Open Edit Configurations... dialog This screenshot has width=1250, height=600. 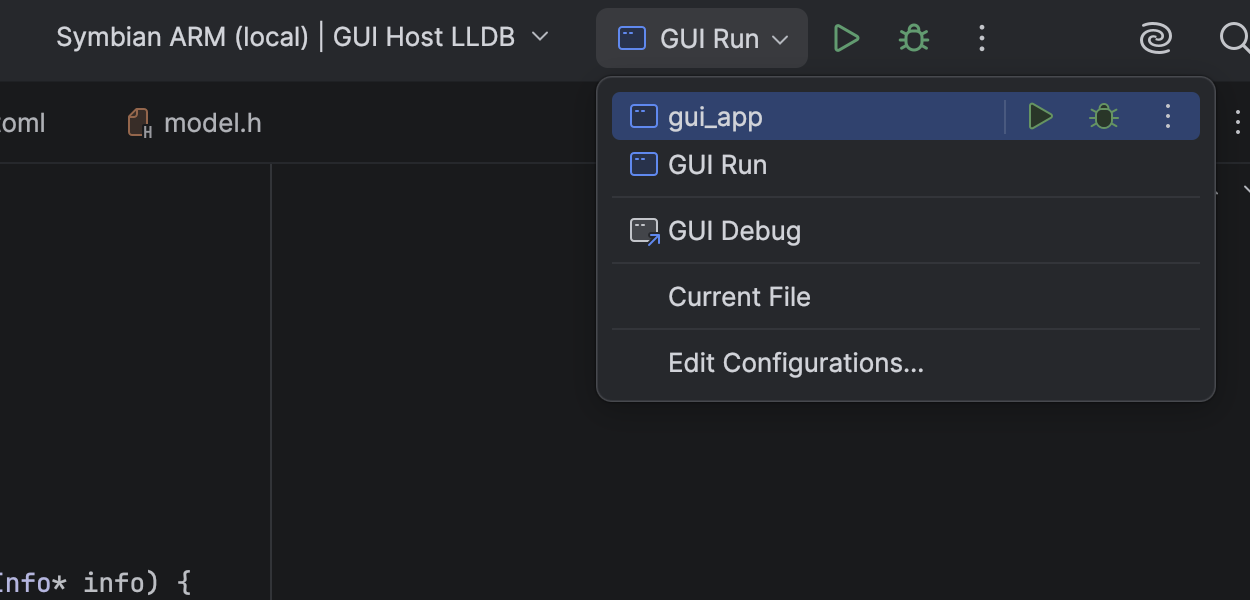[905, 363]
